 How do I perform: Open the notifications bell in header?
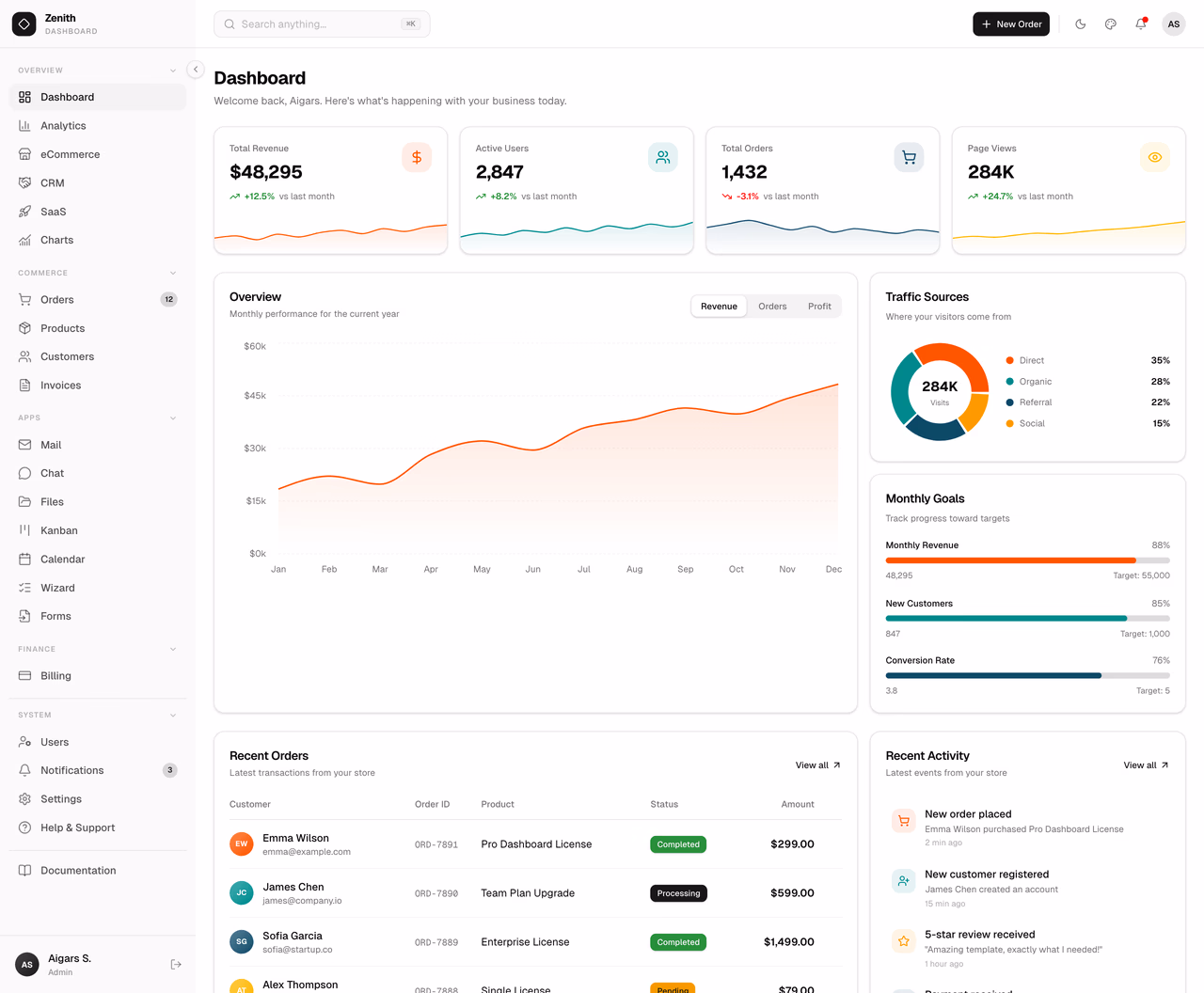click(1141, 24)
